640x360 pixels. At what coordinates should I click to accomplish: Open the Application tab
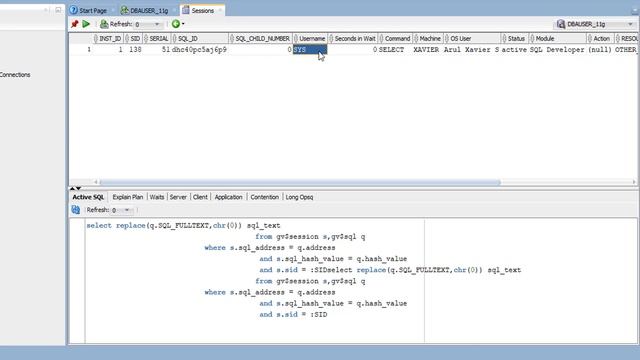click(228, 197)
